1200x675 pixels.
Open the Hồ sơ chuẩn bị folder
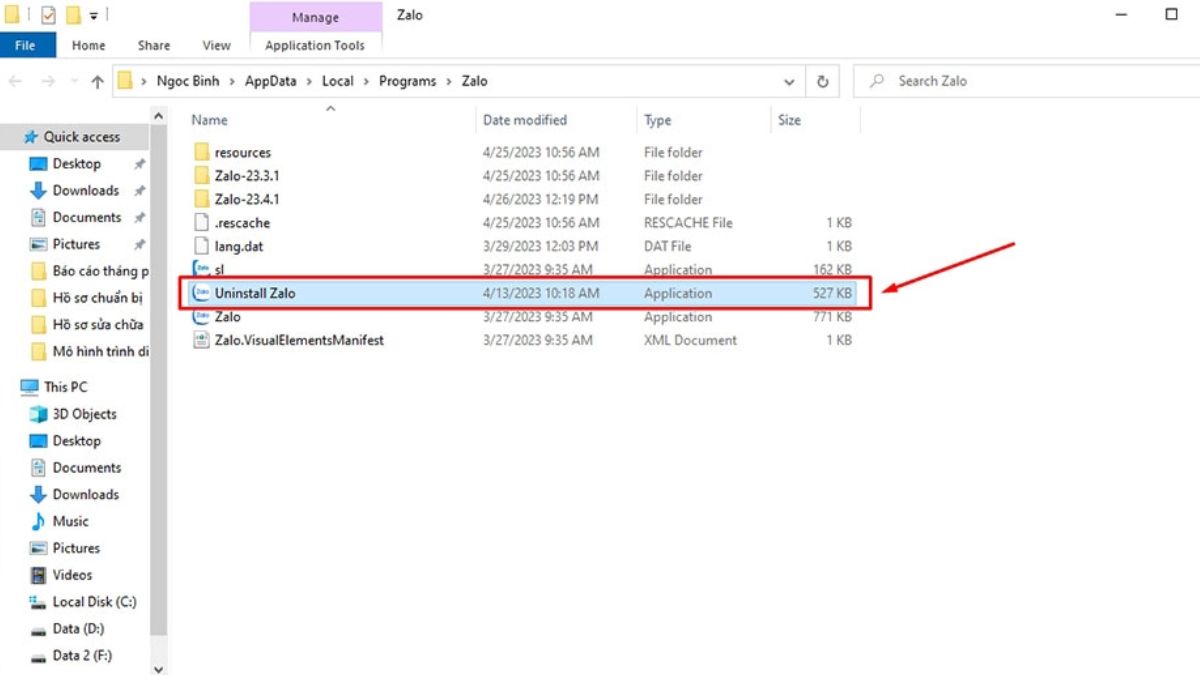coord(89,298)
